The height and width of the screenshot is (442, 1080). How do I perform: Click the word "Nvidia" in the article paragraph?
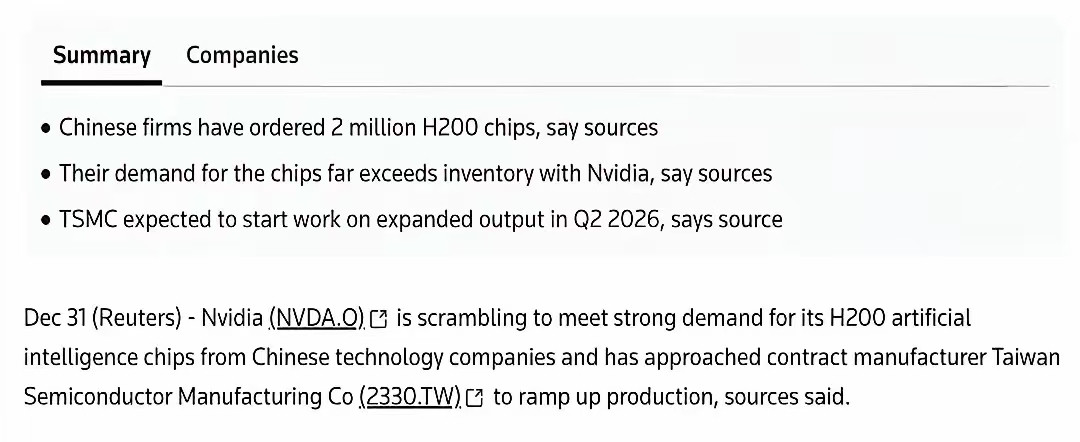[231, 319]
